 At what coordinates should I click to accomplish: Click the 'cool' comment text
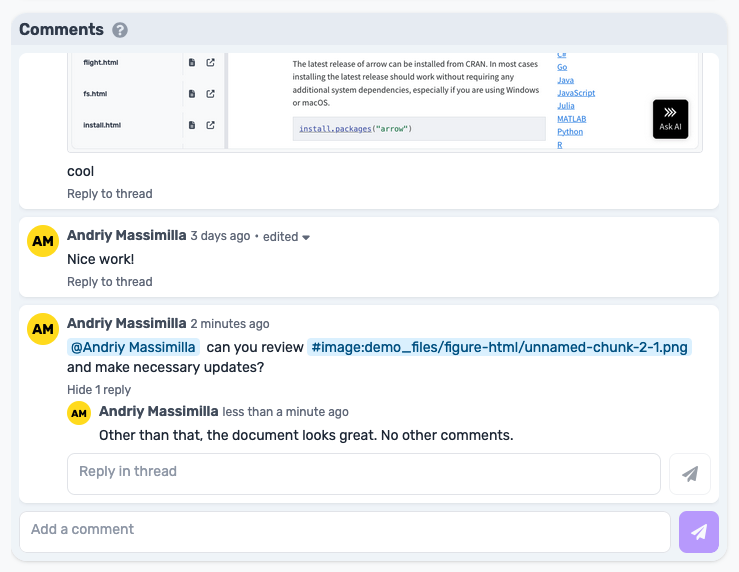pyautogui.click(x=81, y=171)
